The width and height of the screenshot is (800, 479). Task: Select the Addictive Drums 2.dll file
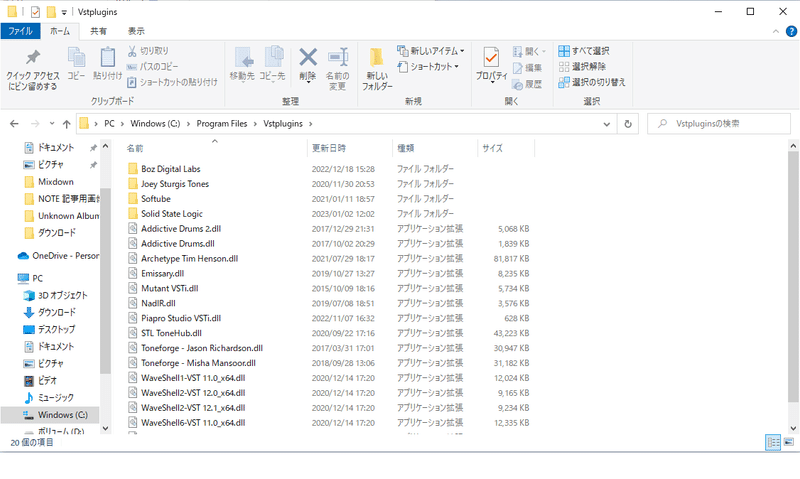[181, 229]
